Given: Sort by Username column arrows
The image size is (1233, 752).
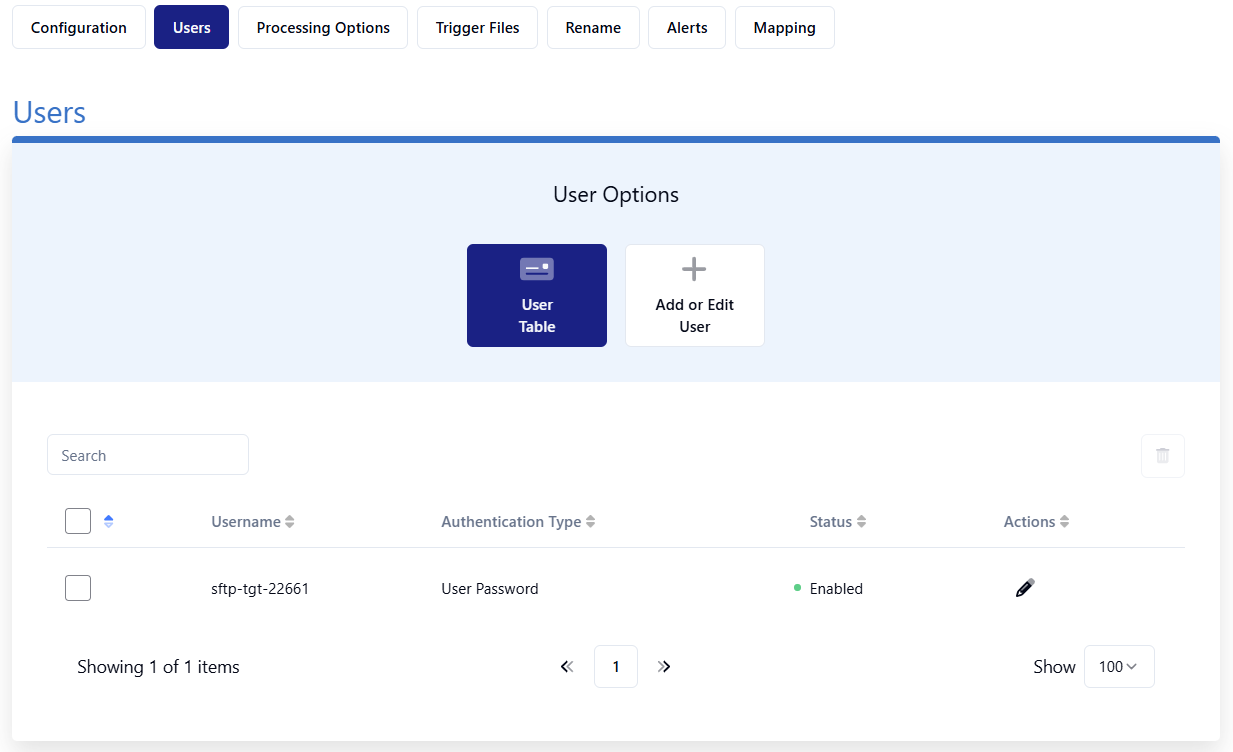Looking at the screenshot, I should (290, 522).
